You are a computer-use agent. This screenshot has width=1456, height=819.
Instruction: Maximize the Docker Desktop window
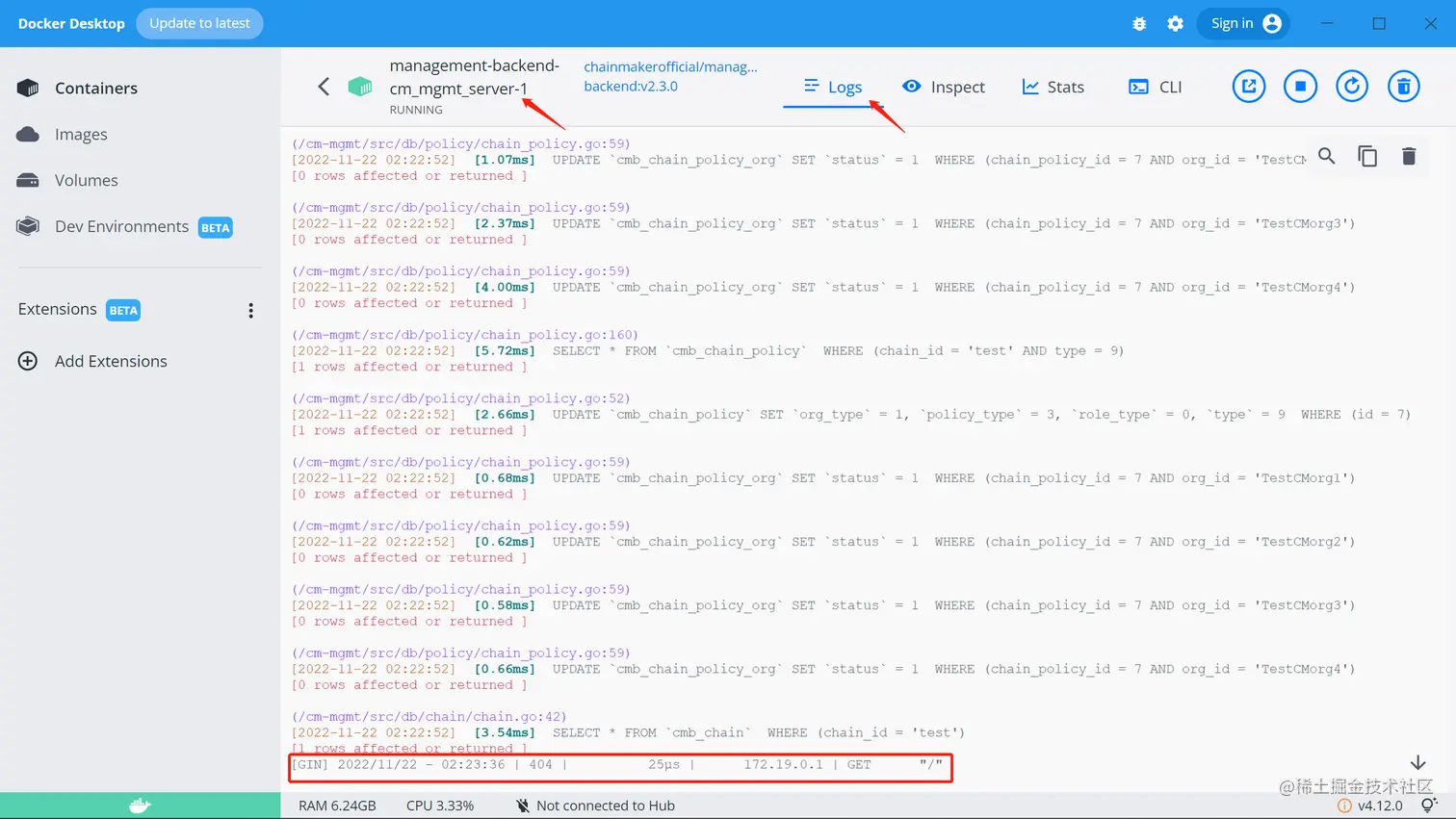point(1379,23)
